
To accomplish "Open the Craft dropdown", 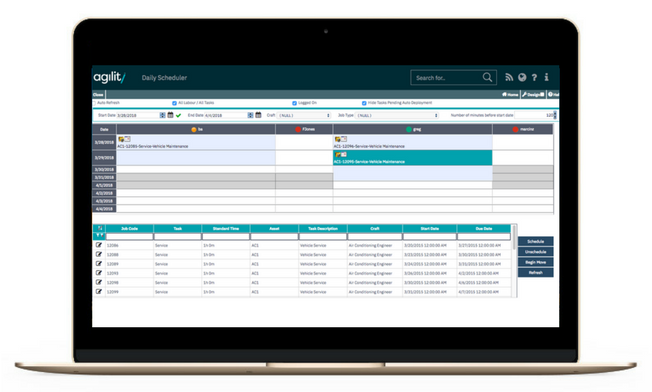I will (304, 116).
